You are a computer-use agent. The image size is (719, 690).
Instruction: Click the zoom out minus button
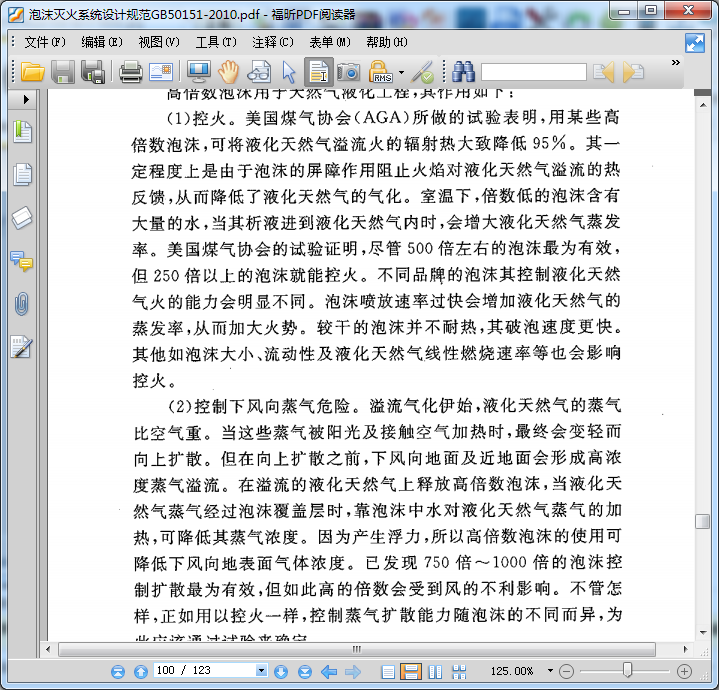[x=566, y=672]
